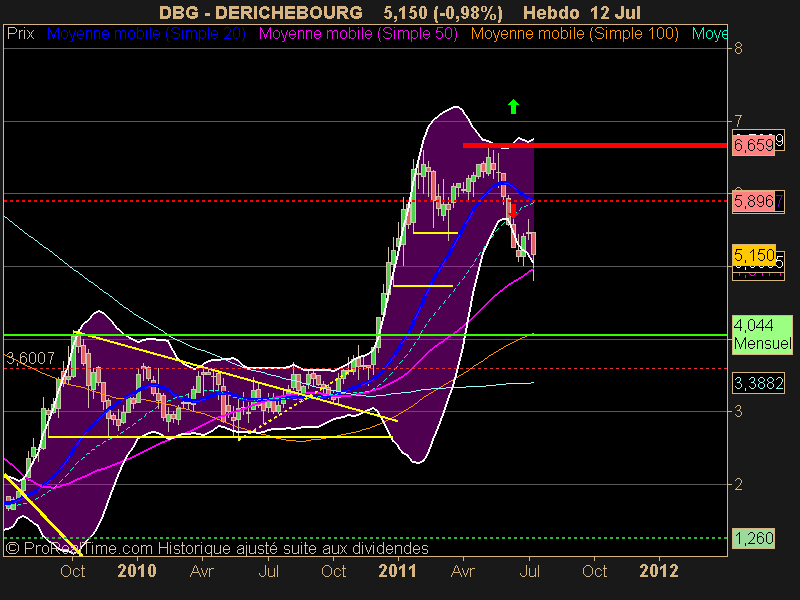
Task: Open Moyenne mobile (Simple 100) indicator label
Action: point(574,34)
